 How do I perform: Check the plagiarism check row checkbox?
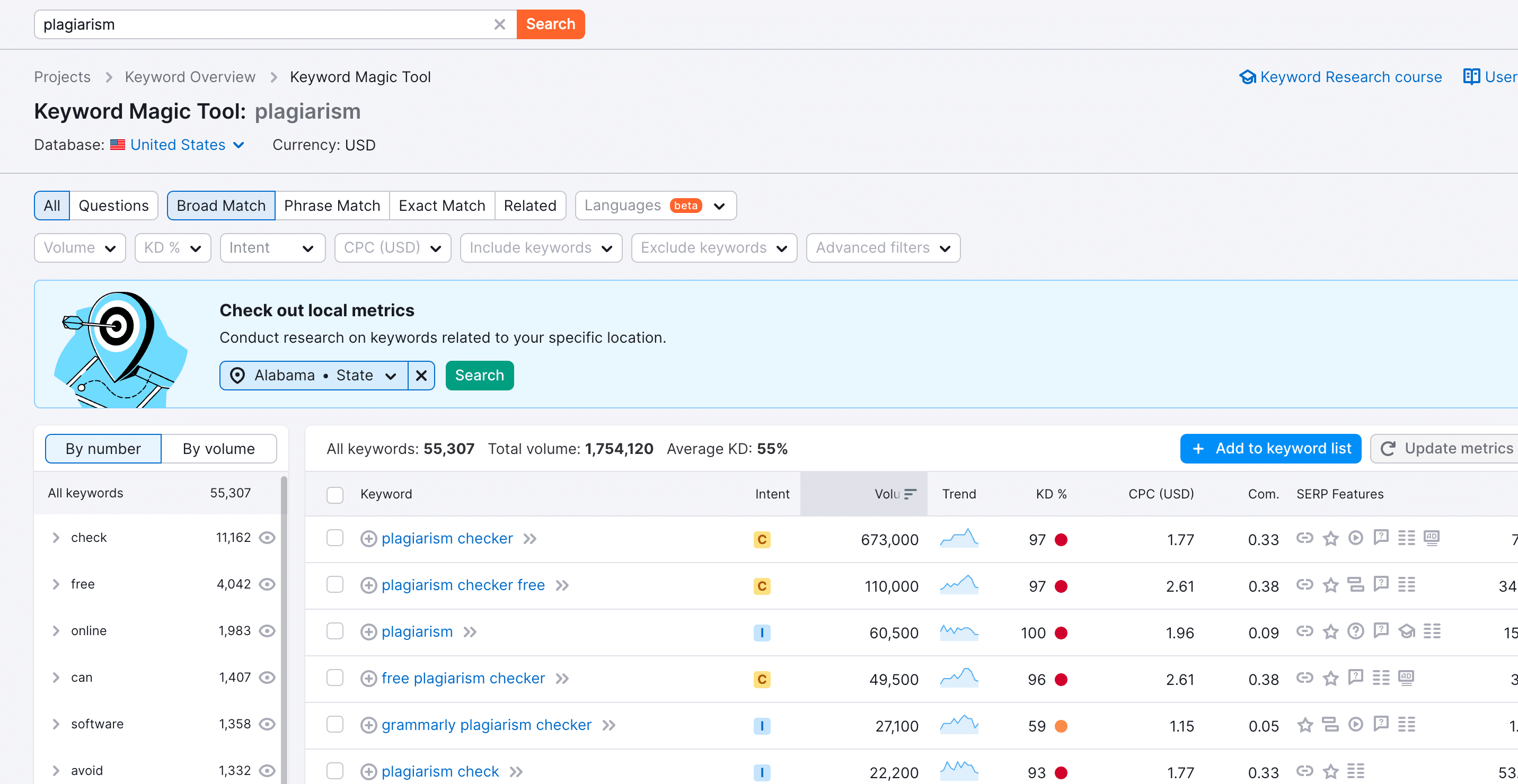(335, 771)
